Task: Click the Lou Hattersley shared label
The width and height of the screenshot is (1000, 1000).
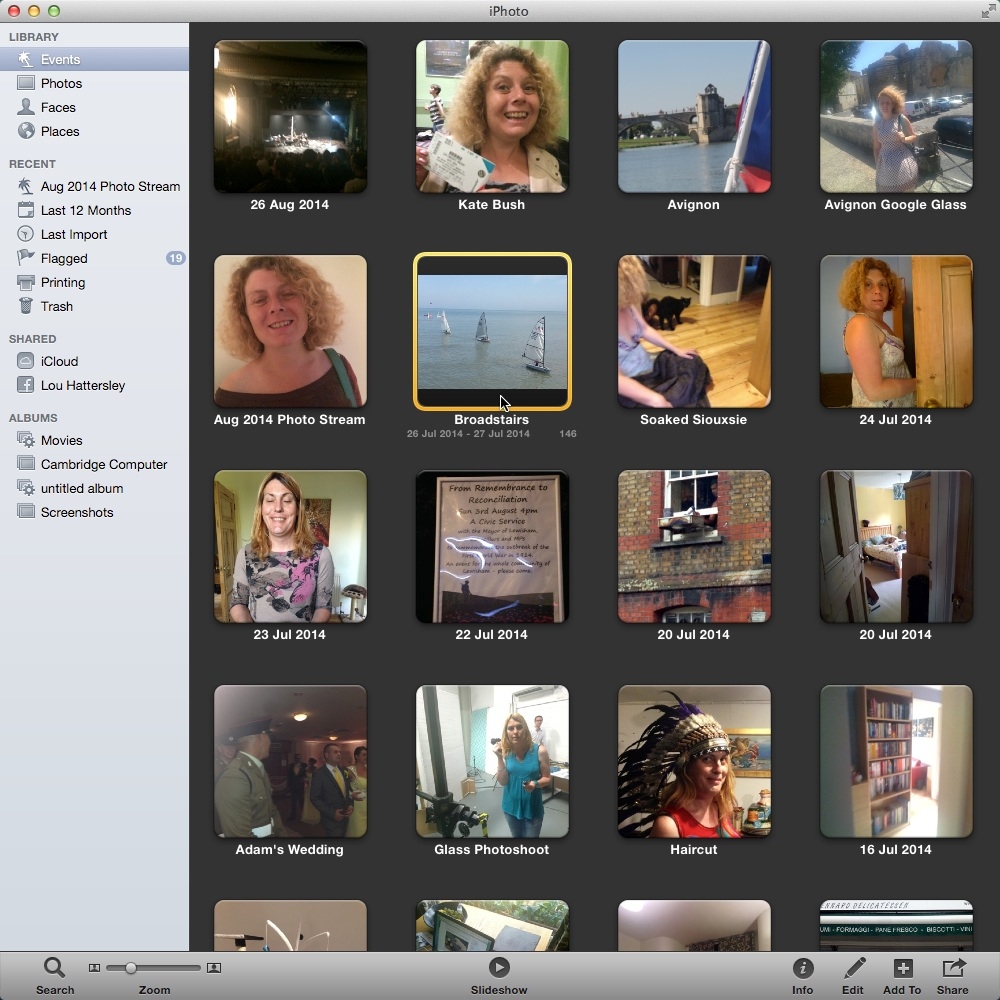Action: 83,385
